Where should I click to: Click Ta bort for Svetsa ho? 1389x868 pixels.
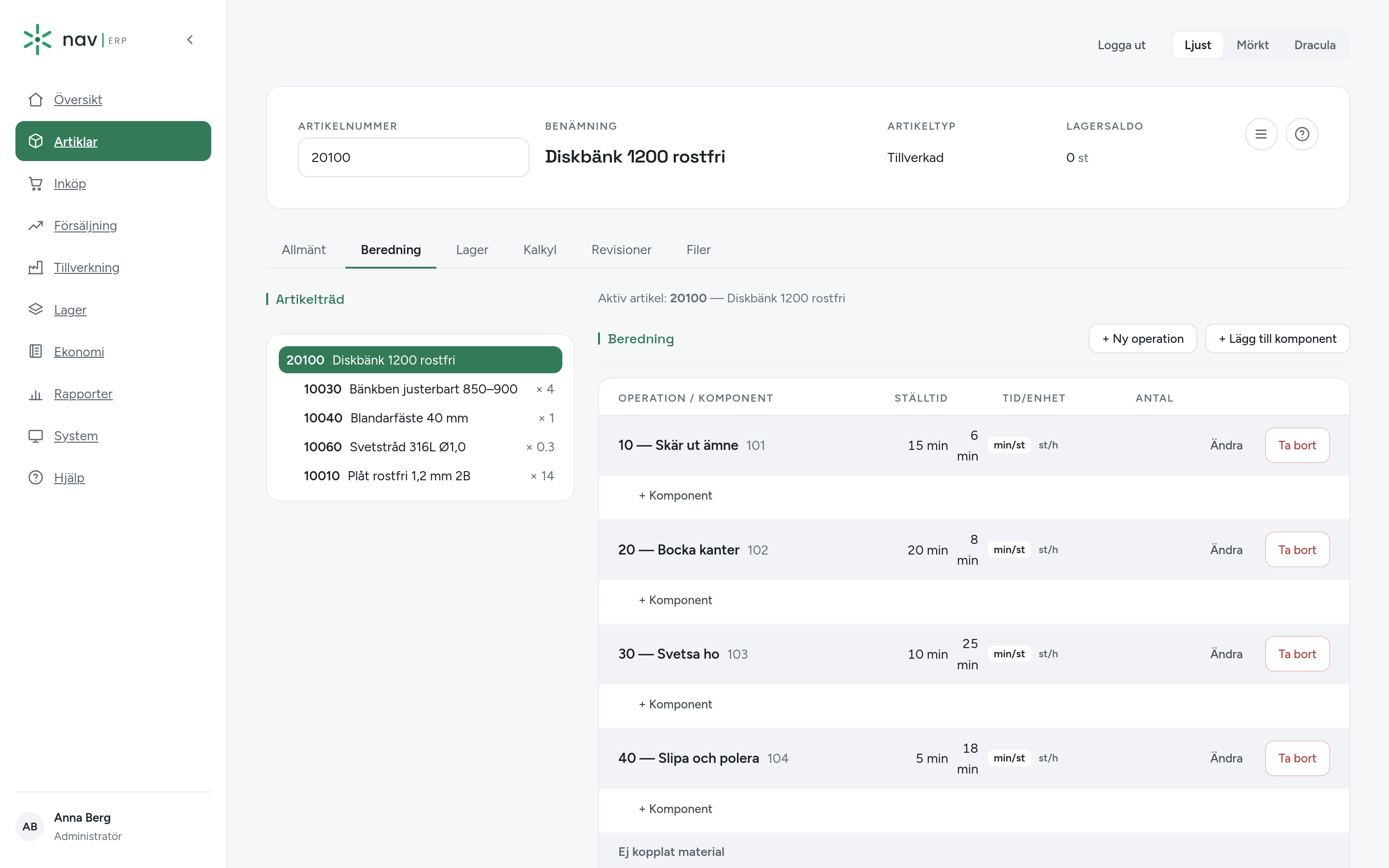(x=1296, y=654)
